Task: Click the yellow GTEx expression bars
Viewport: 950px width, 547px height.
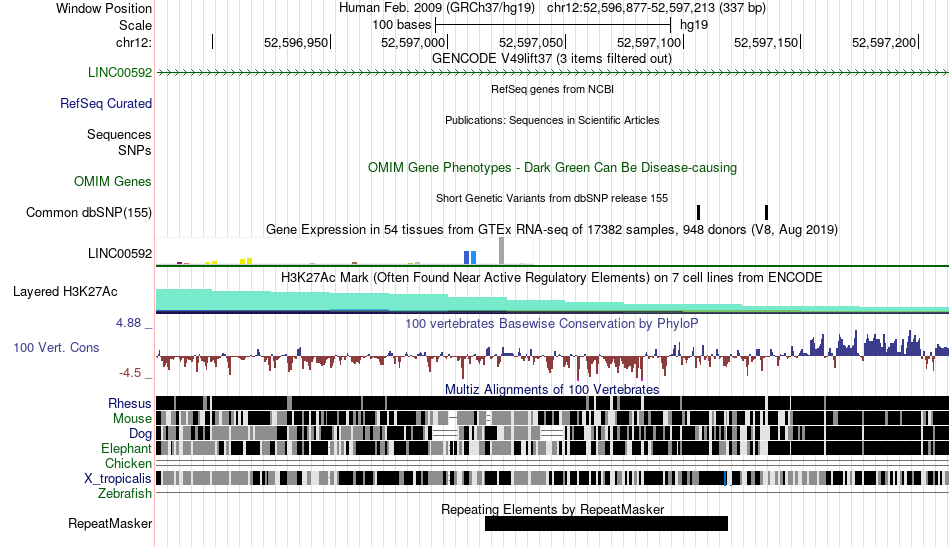Action: point(246,261)
